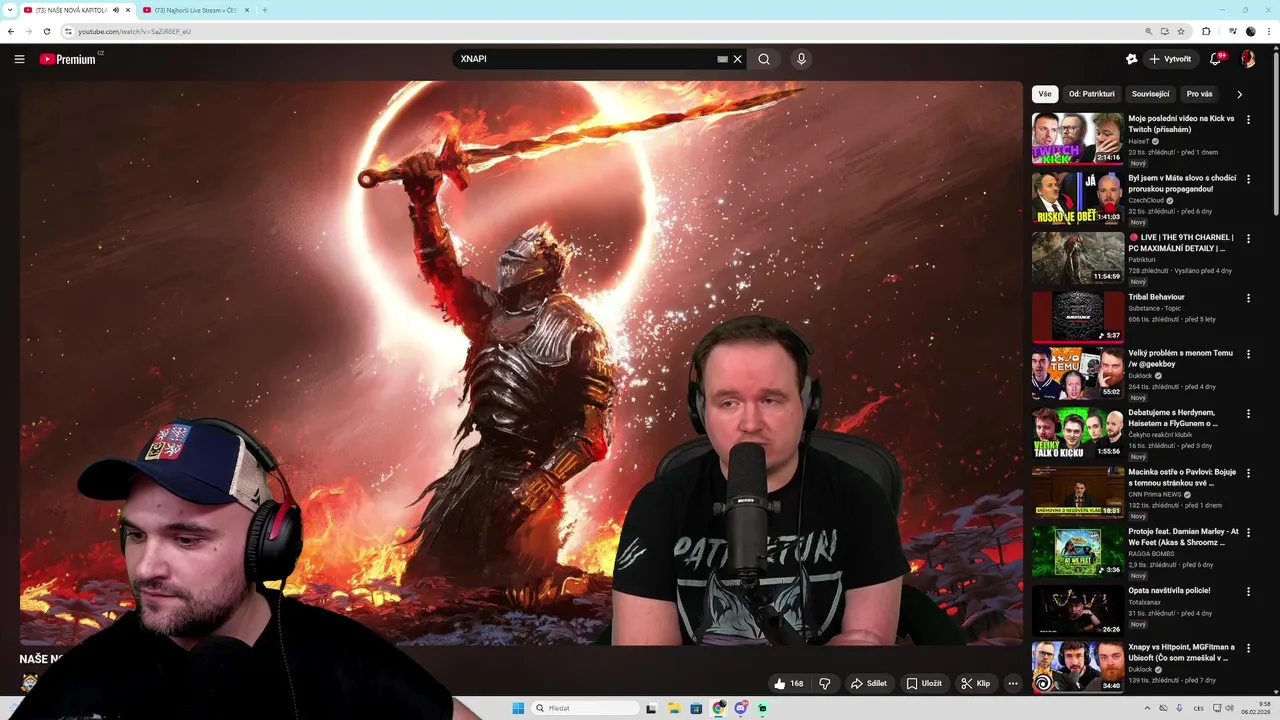Open the Chrome extensions puzzle icon
The height and width of the screenshot is (720, 1280).
click(x=1206, y=31)
